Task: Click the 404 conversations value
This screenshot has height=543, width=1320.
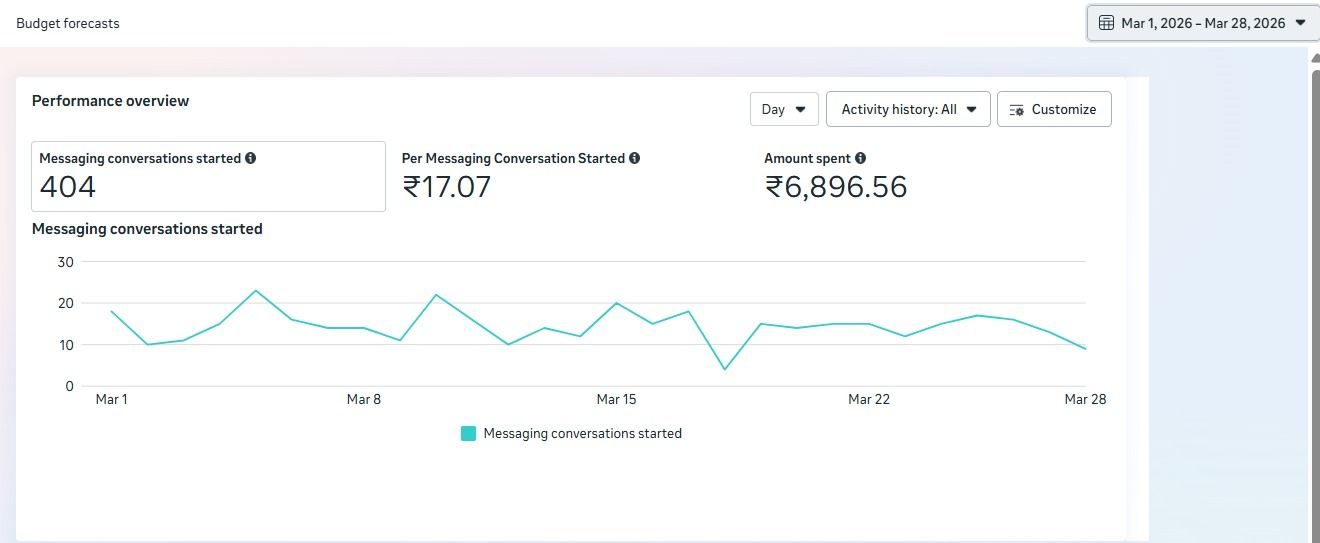Action: point(68,187)
